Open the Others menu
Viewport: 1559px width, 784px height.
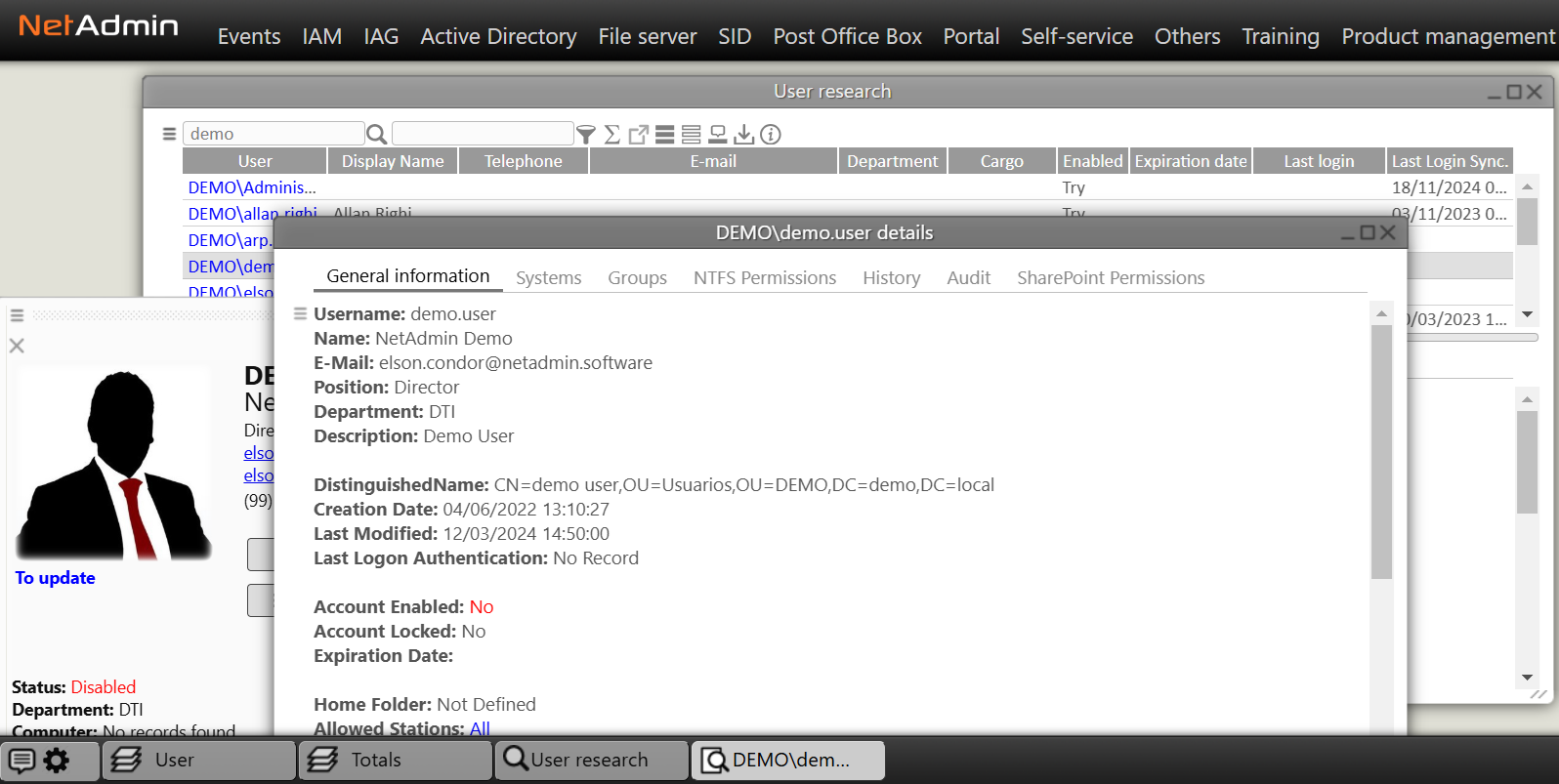click(1188, 37)
